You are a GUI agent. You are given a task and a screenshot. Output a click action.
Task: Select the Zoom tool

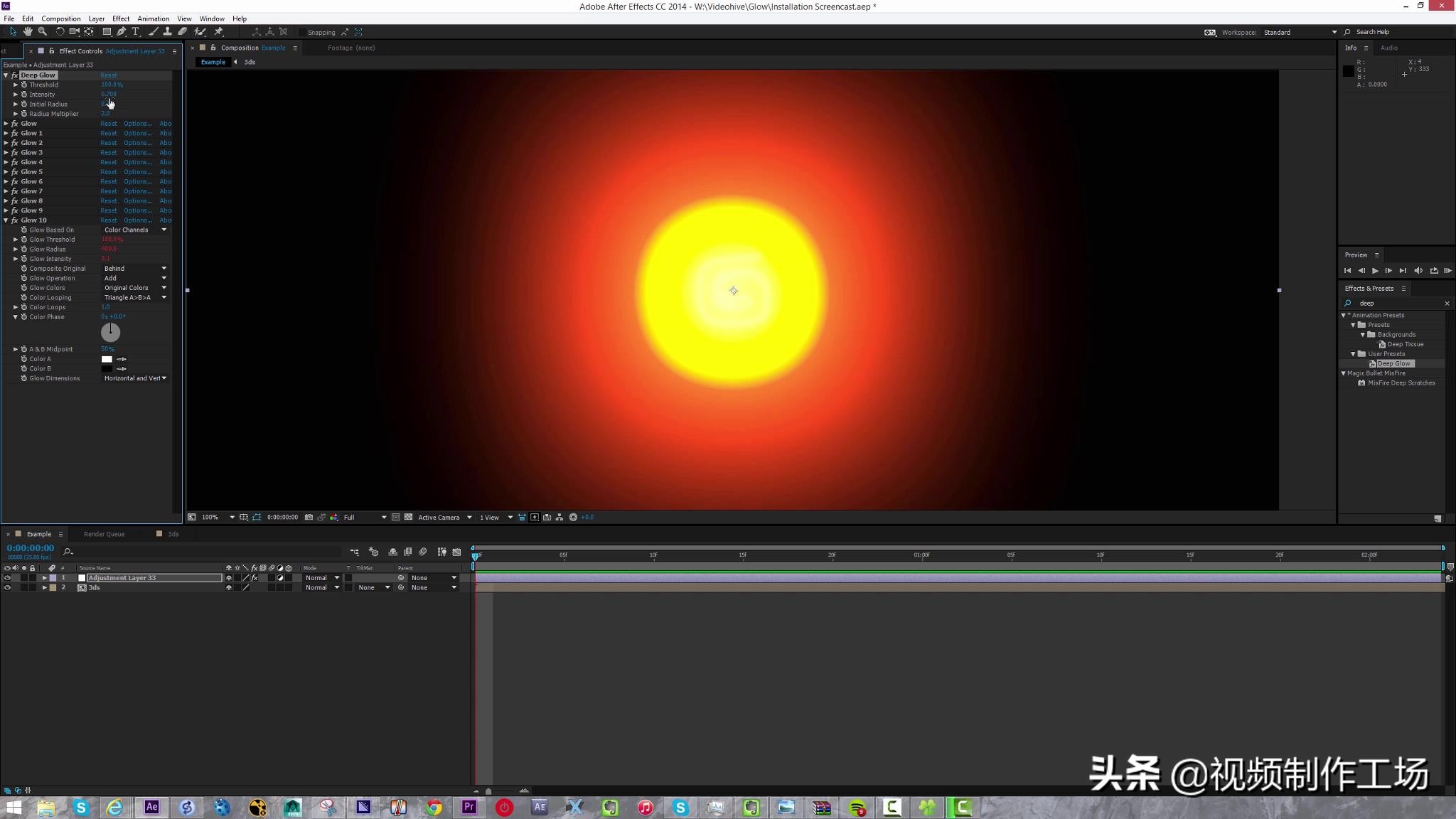tap(43, 32)
